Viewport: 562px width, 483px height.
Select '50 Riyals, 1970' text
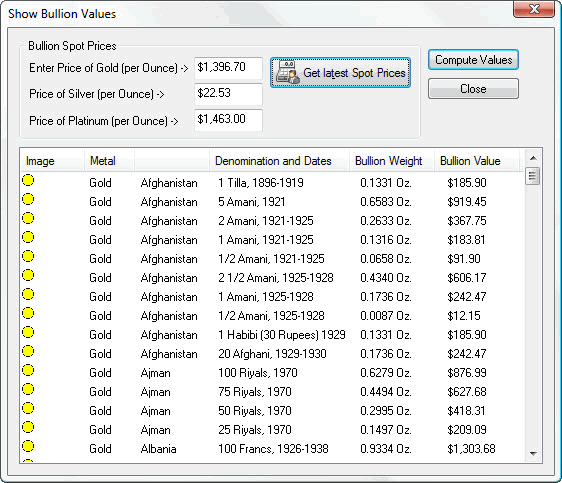pyautogui.click(x=255, y=411)
